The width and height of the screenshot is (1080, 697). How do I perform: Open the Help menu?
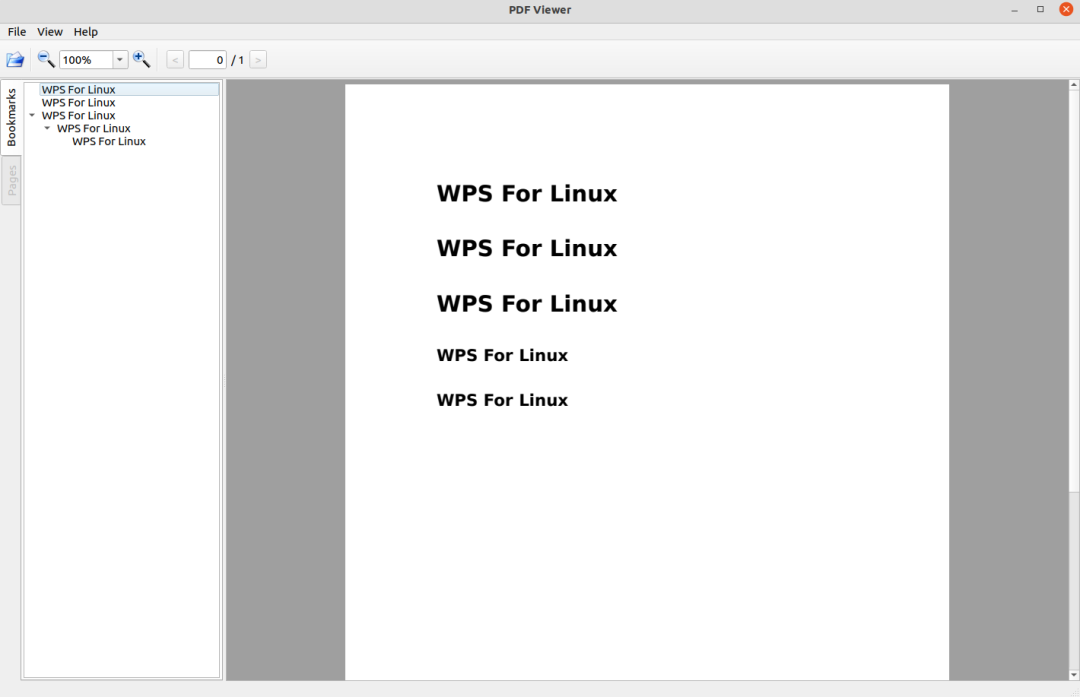(x=85, y=32)
